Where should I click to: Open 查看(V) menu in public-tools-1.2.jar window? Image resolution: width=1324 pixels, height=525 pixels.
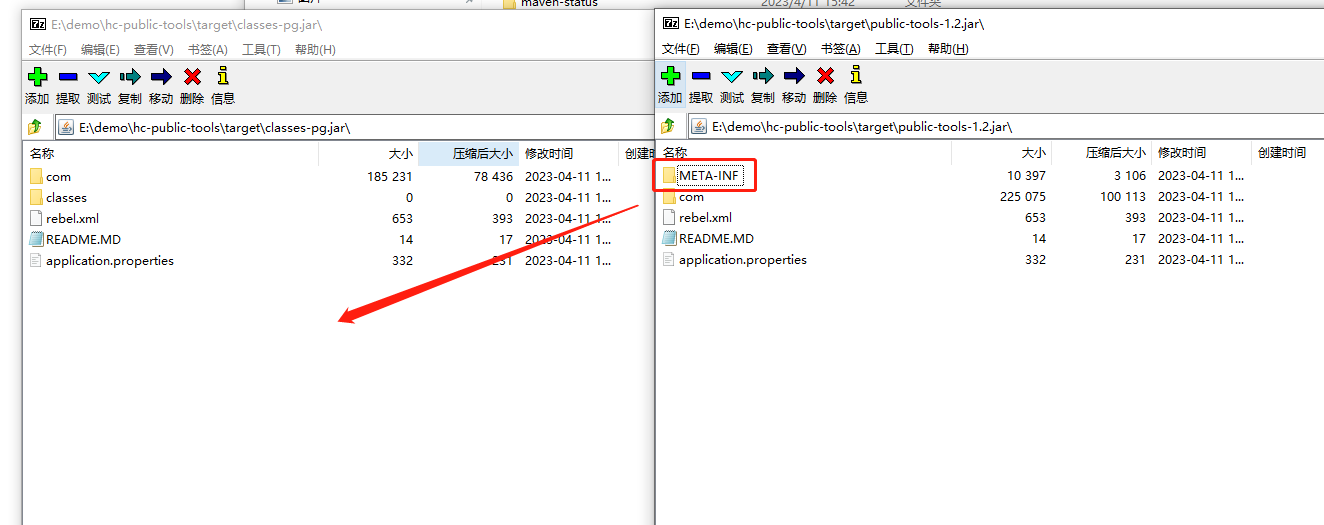[787, 48]
